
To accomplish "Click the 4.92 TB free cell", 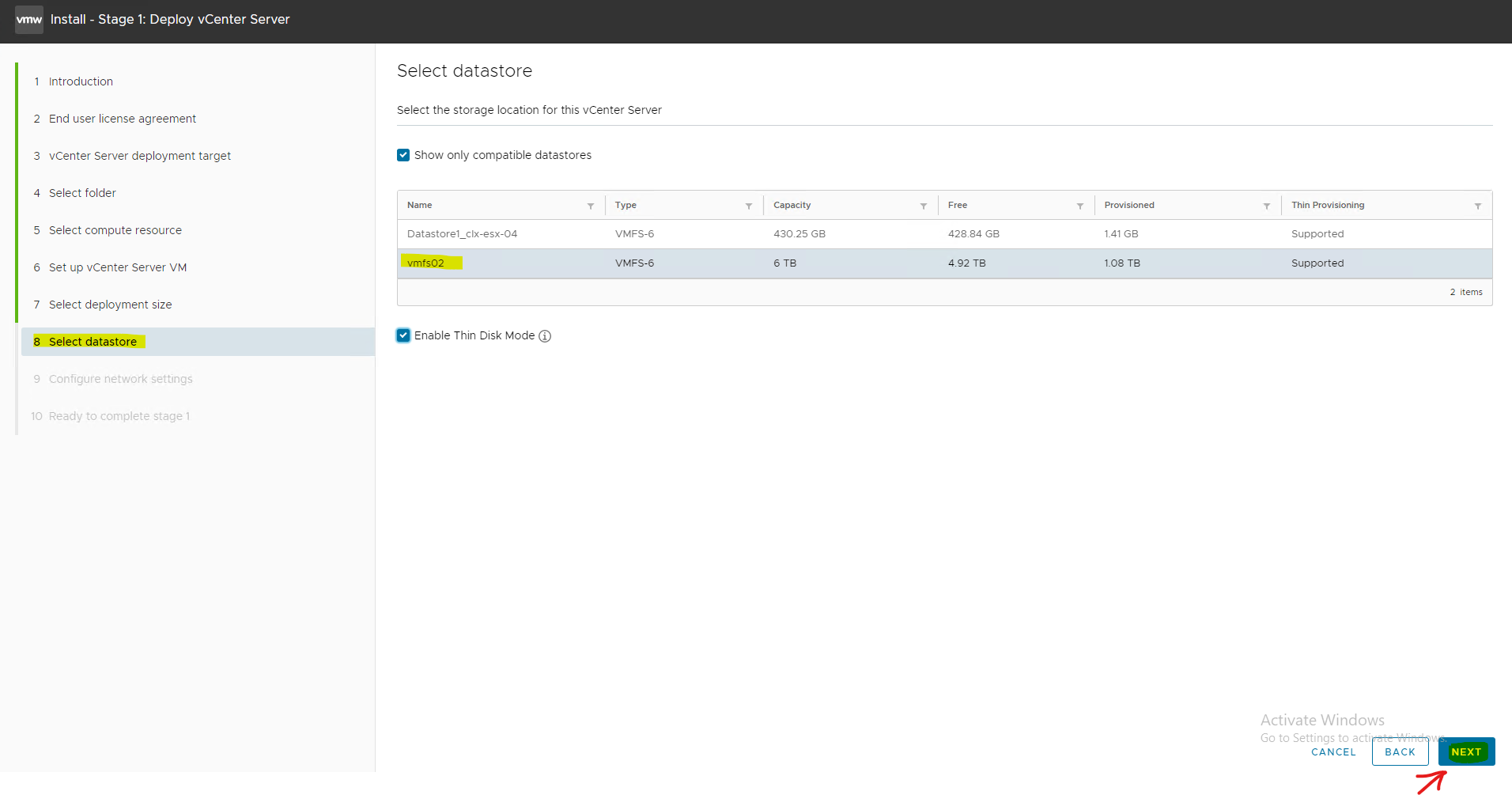I will coord(966,263).
